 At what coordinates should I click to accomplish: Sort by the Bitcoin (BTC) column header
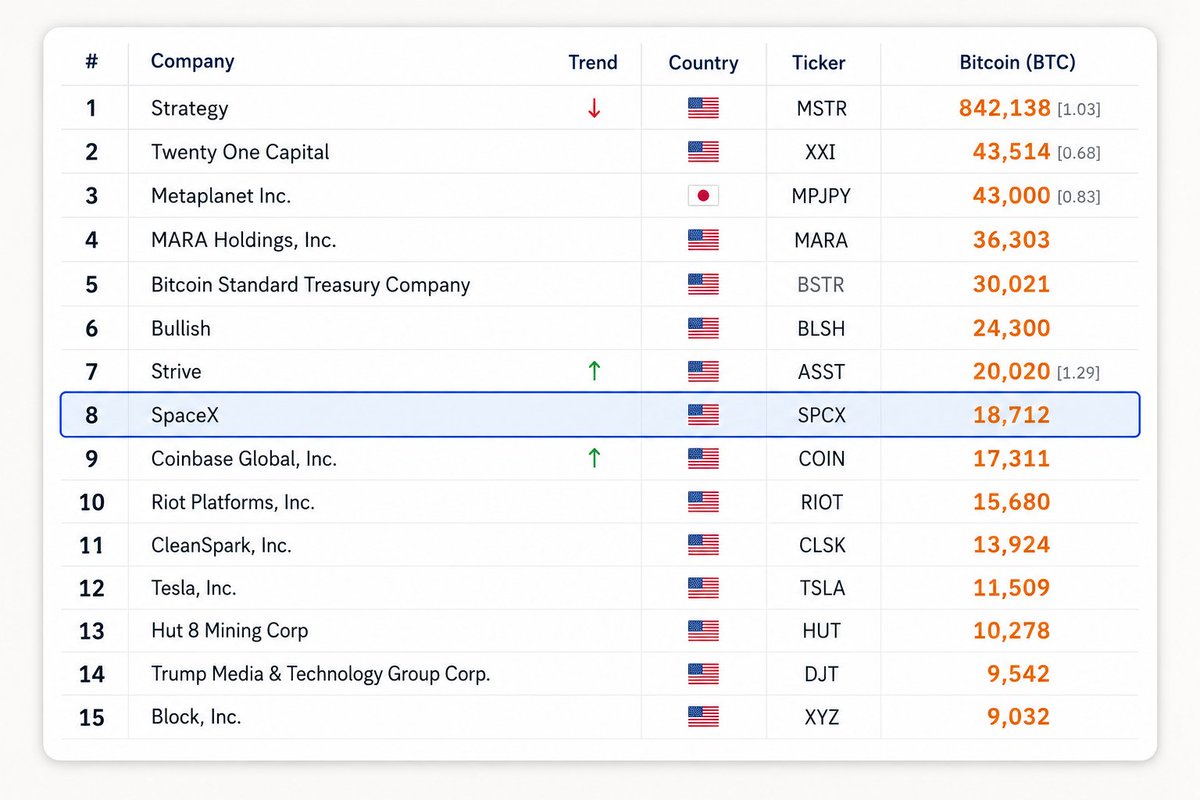click(1017, 62)
